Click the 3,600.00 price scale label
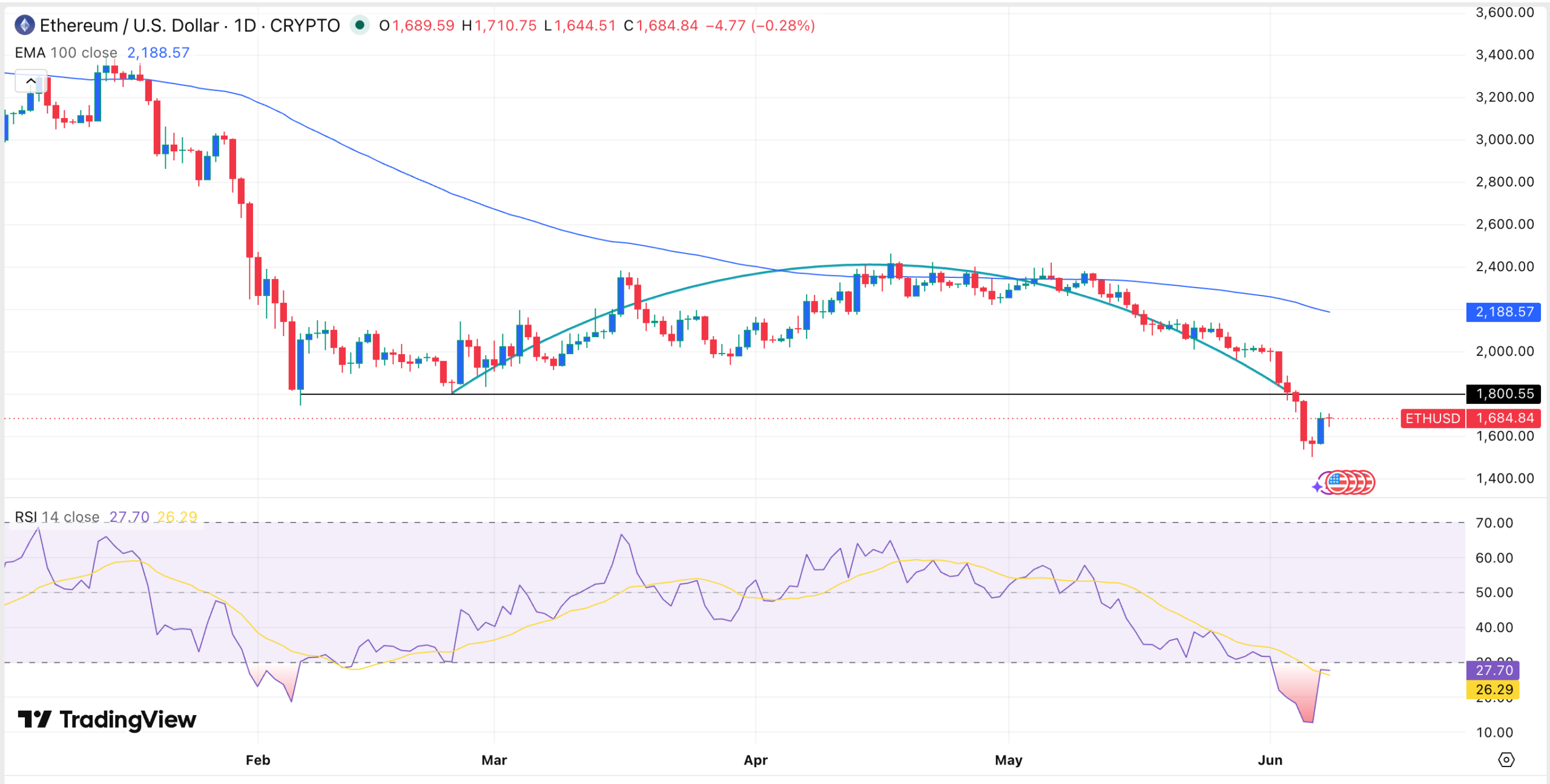Viewport: 1550px width, 784px height. coord(1505,13)
